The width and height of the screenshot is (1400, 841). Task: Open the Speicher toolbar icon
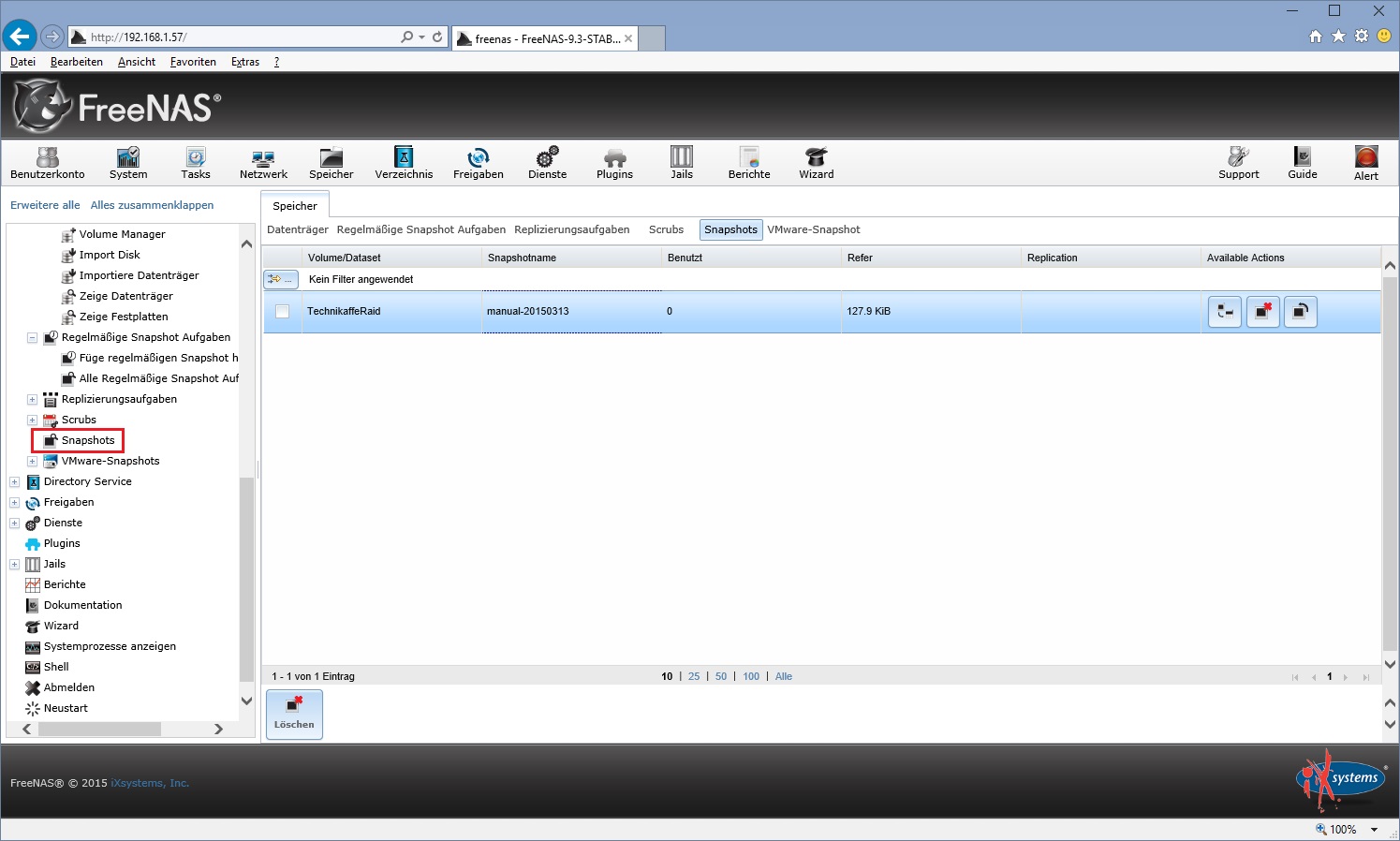click(x=332, y=163)
